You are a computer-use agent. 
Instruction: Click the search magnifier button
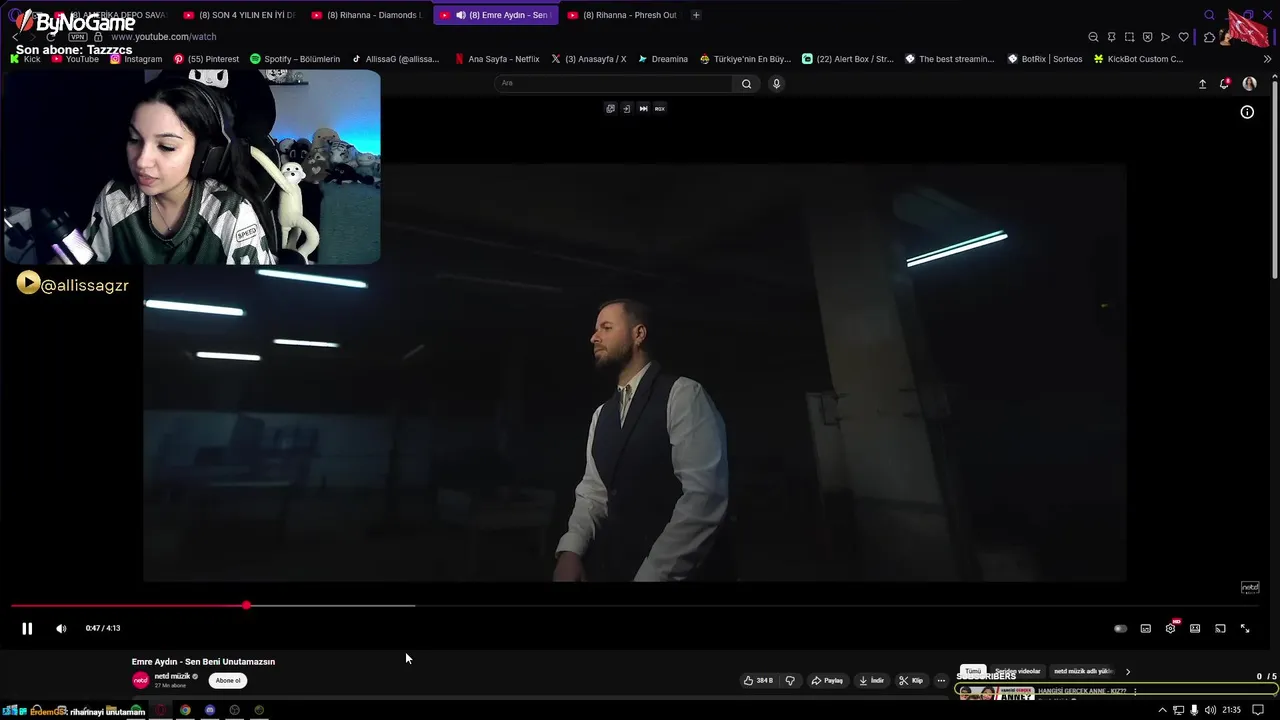click(746, 84)
